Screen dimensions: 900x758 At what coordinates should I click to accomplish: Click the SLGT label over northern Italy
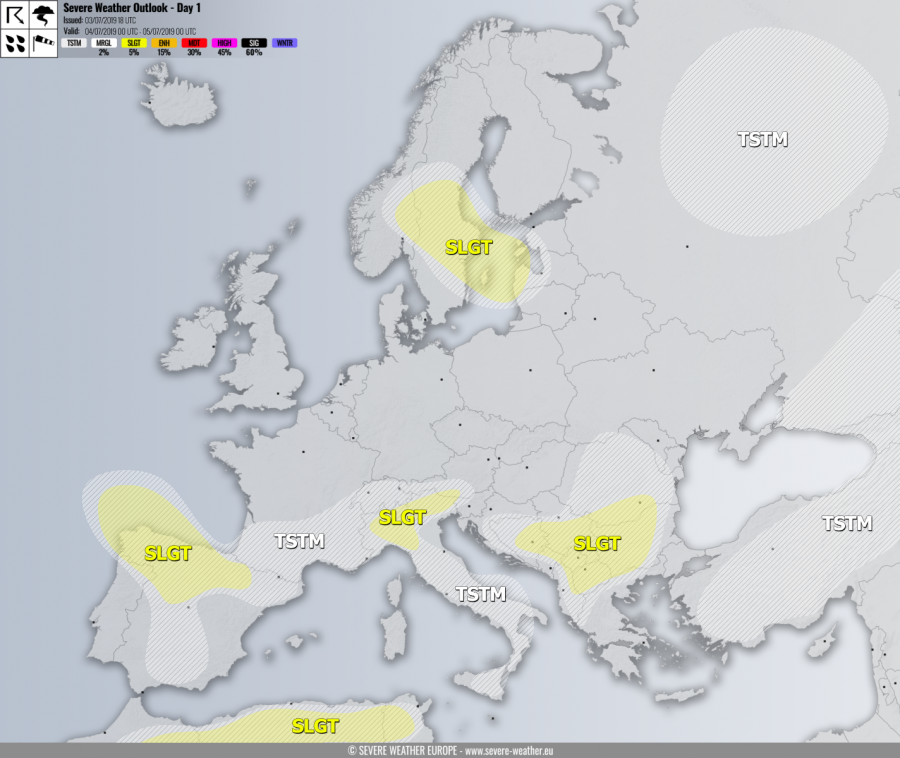(x=402, y=518)
